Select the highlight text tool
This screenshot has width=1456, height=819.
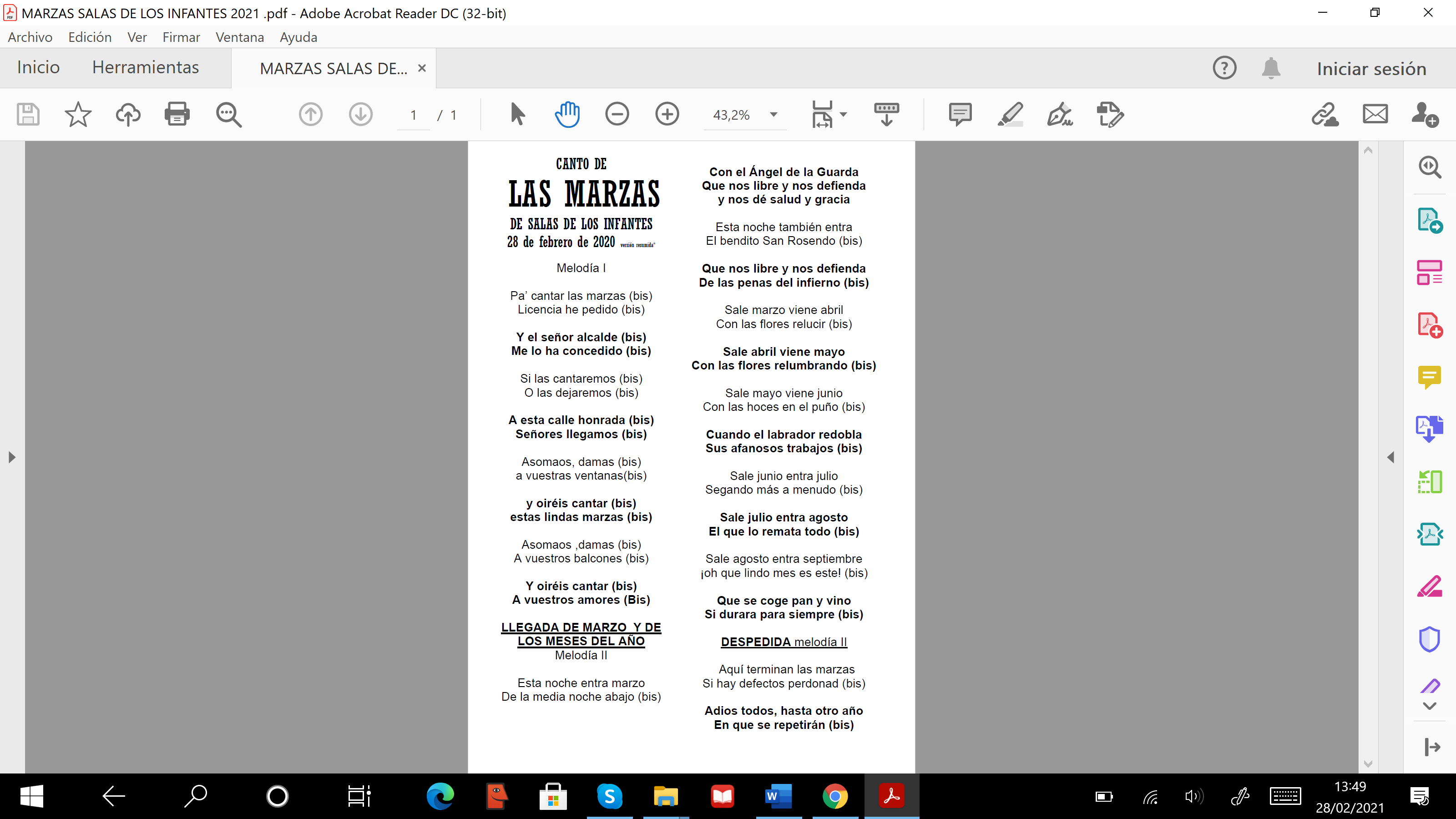pyautogui.click(x=1010, y=115)
